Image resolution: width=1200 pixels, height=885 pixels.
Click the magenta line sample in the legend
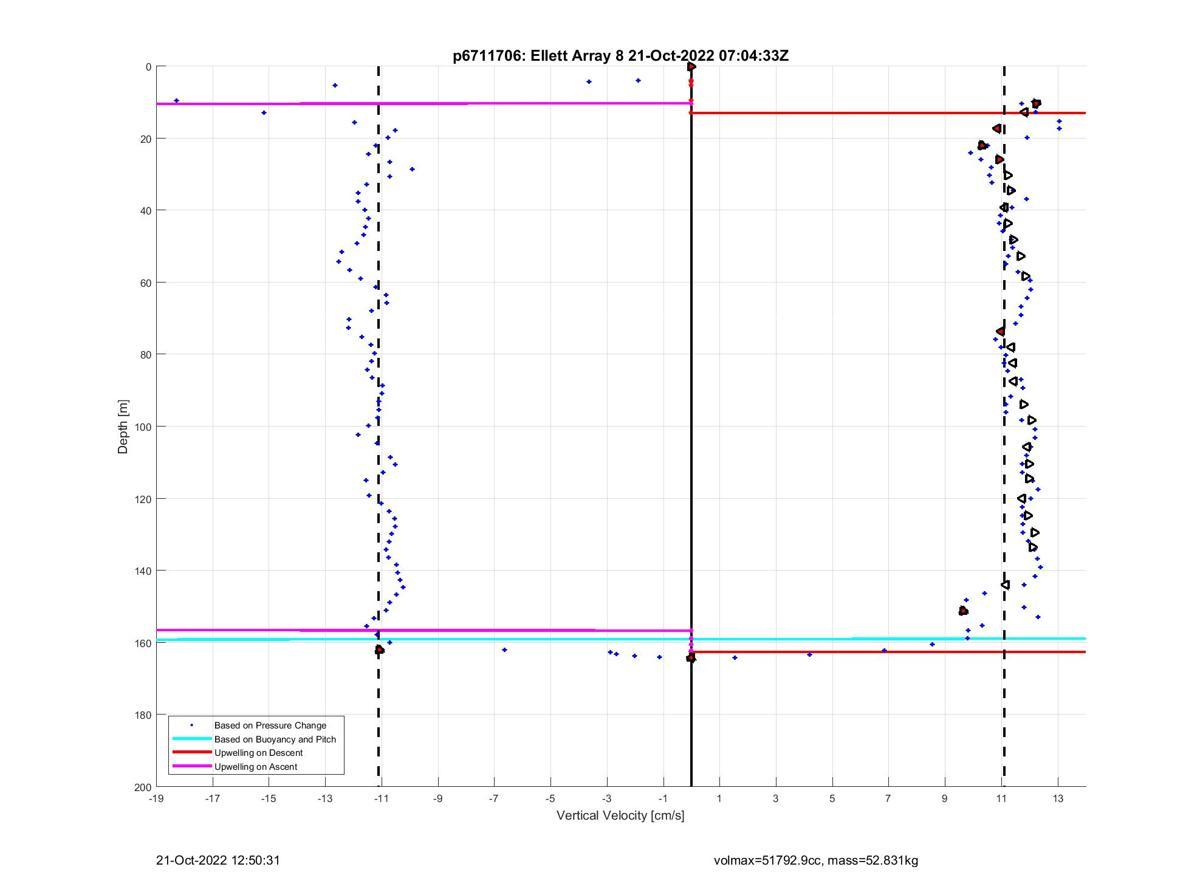click(x=191, y=767)
